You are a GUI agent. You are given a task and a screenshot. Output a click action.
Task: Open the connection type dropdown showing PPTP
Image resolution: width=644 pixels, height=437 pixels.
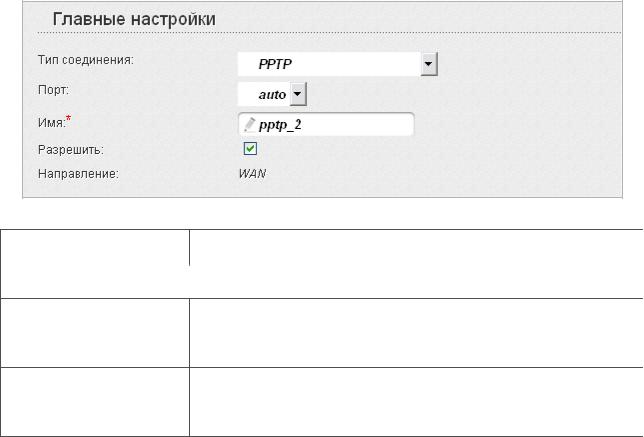tap(338, 64)
